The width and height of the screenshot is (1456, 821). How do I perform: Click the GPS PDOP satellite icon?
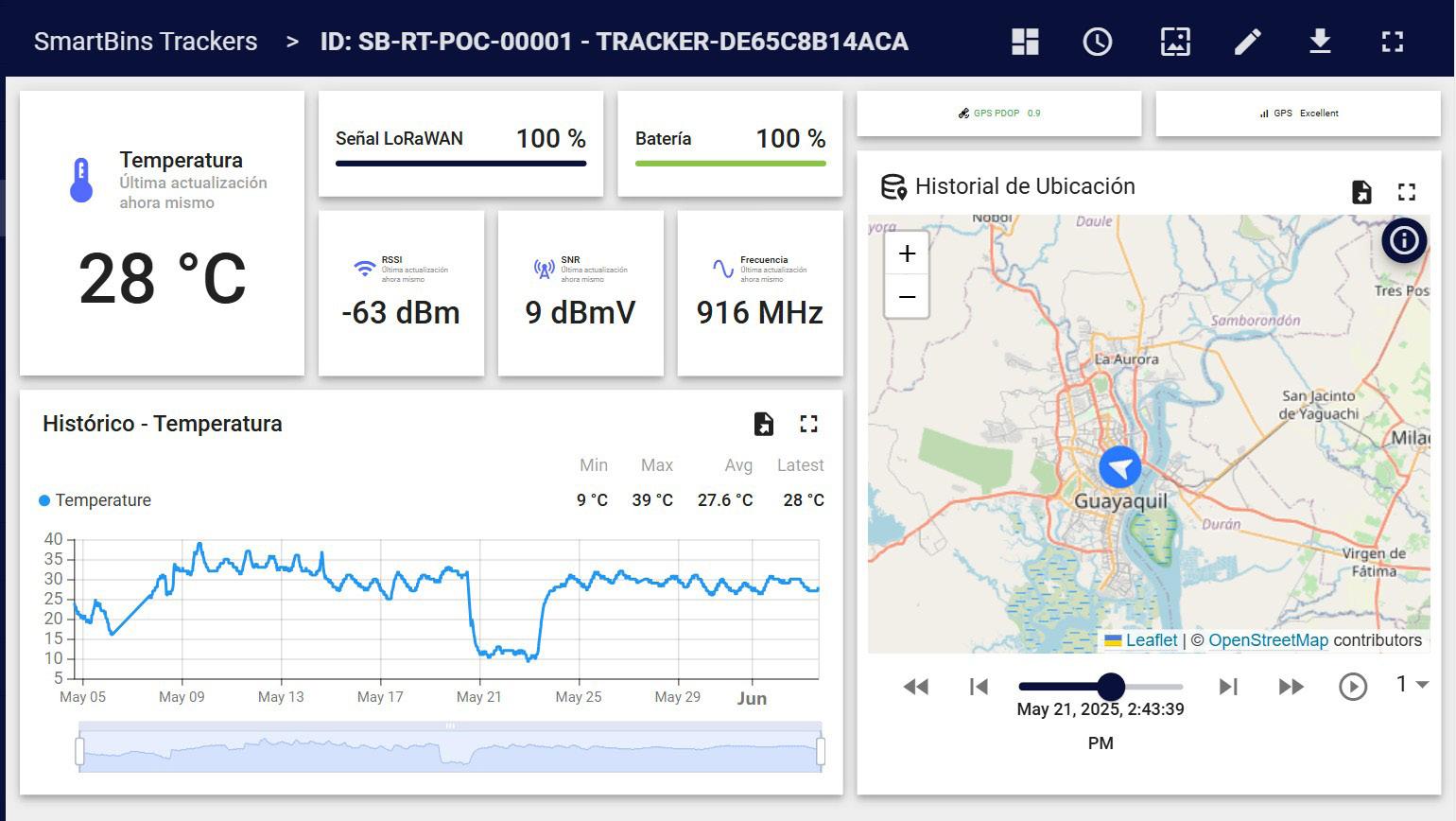[963, 114]
